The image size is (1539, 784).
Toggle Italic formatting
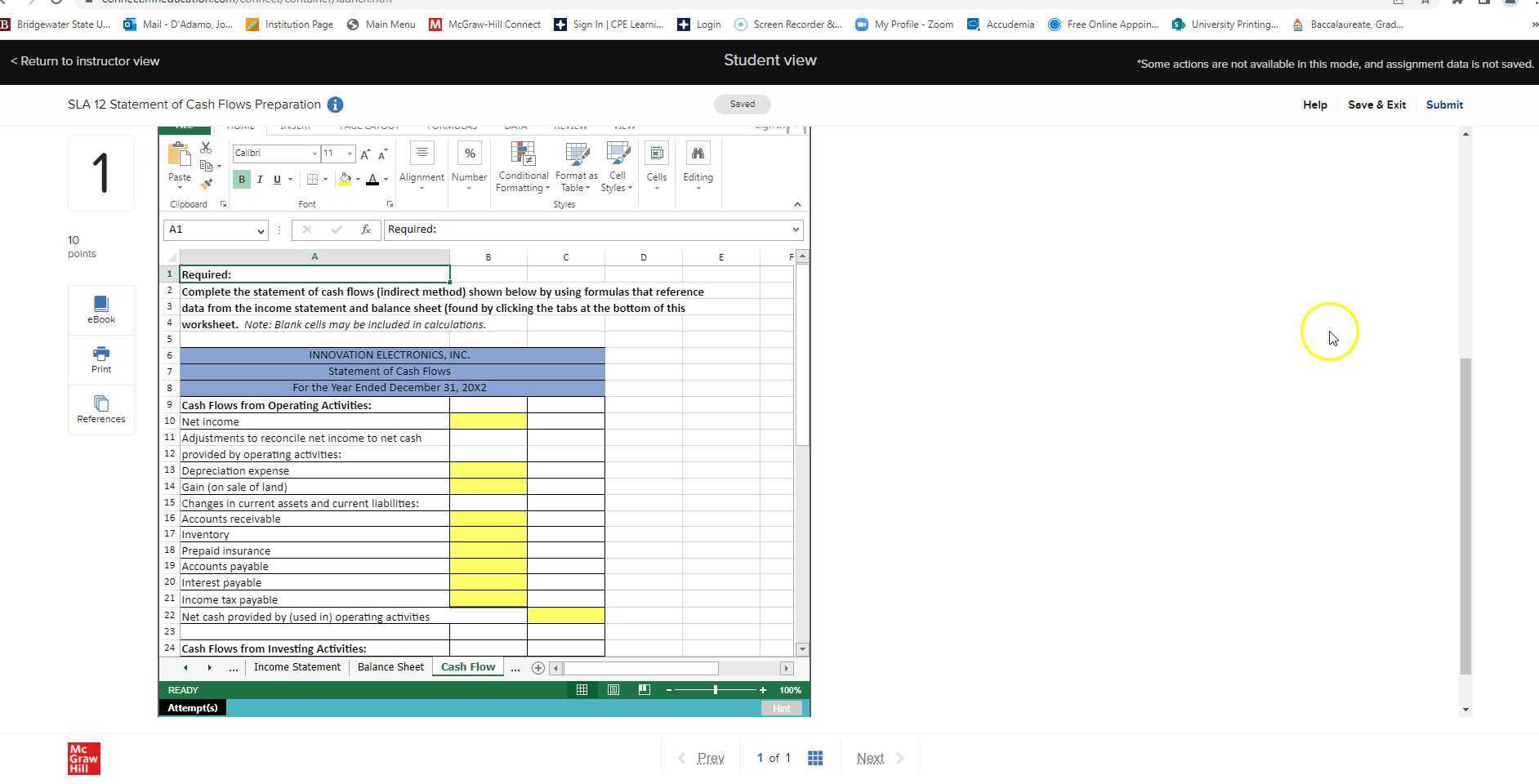pos(260,180)
